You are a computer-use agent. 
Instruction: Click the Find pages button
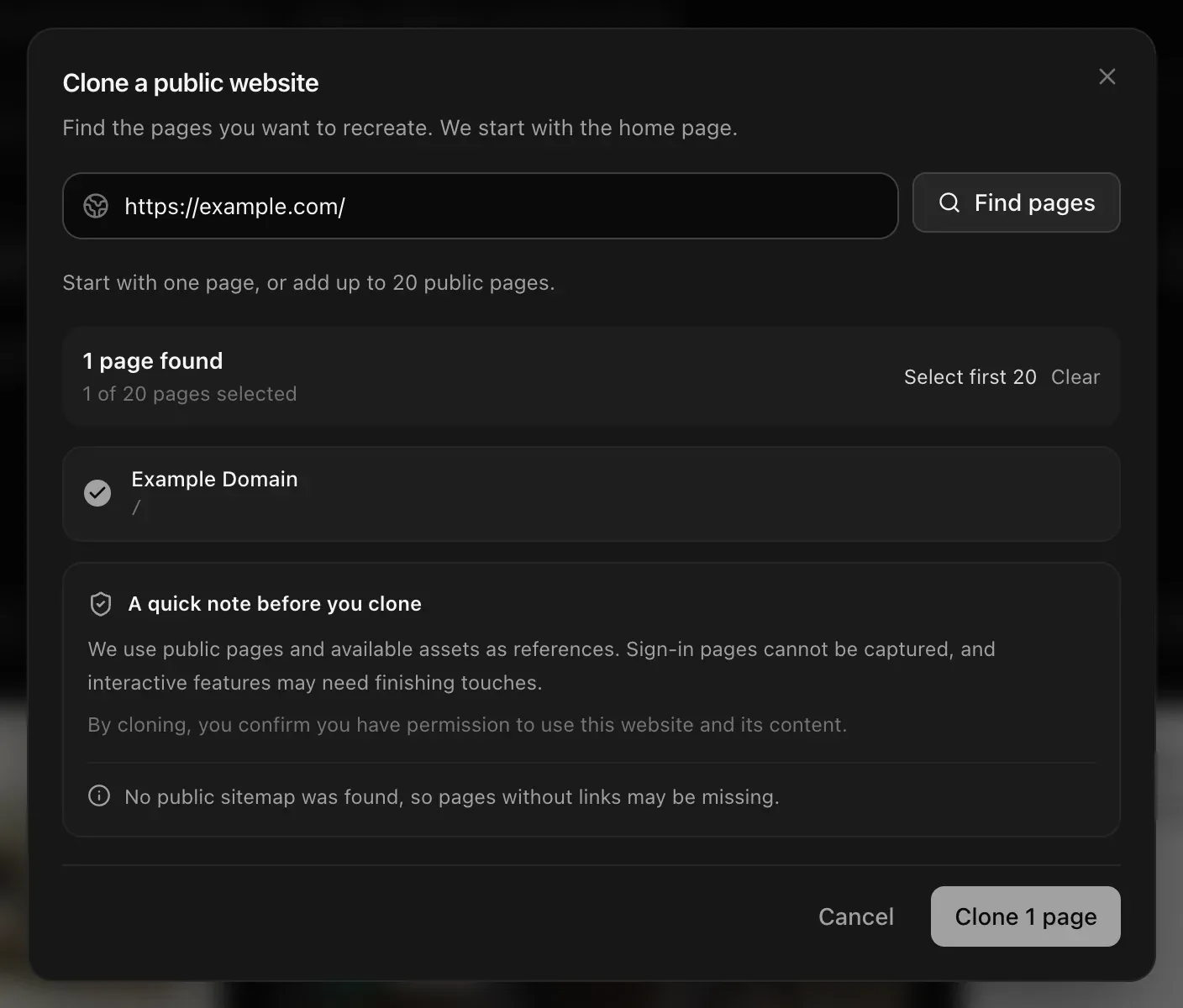pos(1016,202)
